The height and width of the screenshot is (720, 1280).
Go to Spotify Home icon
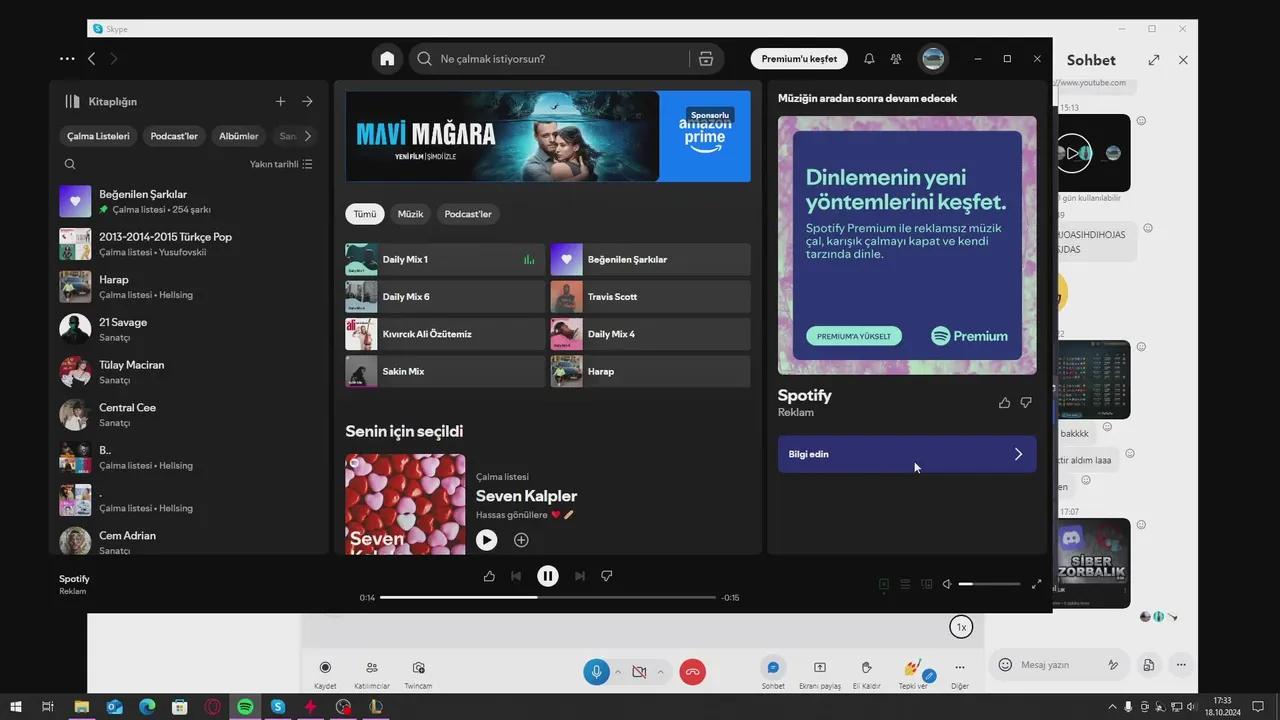387,59
